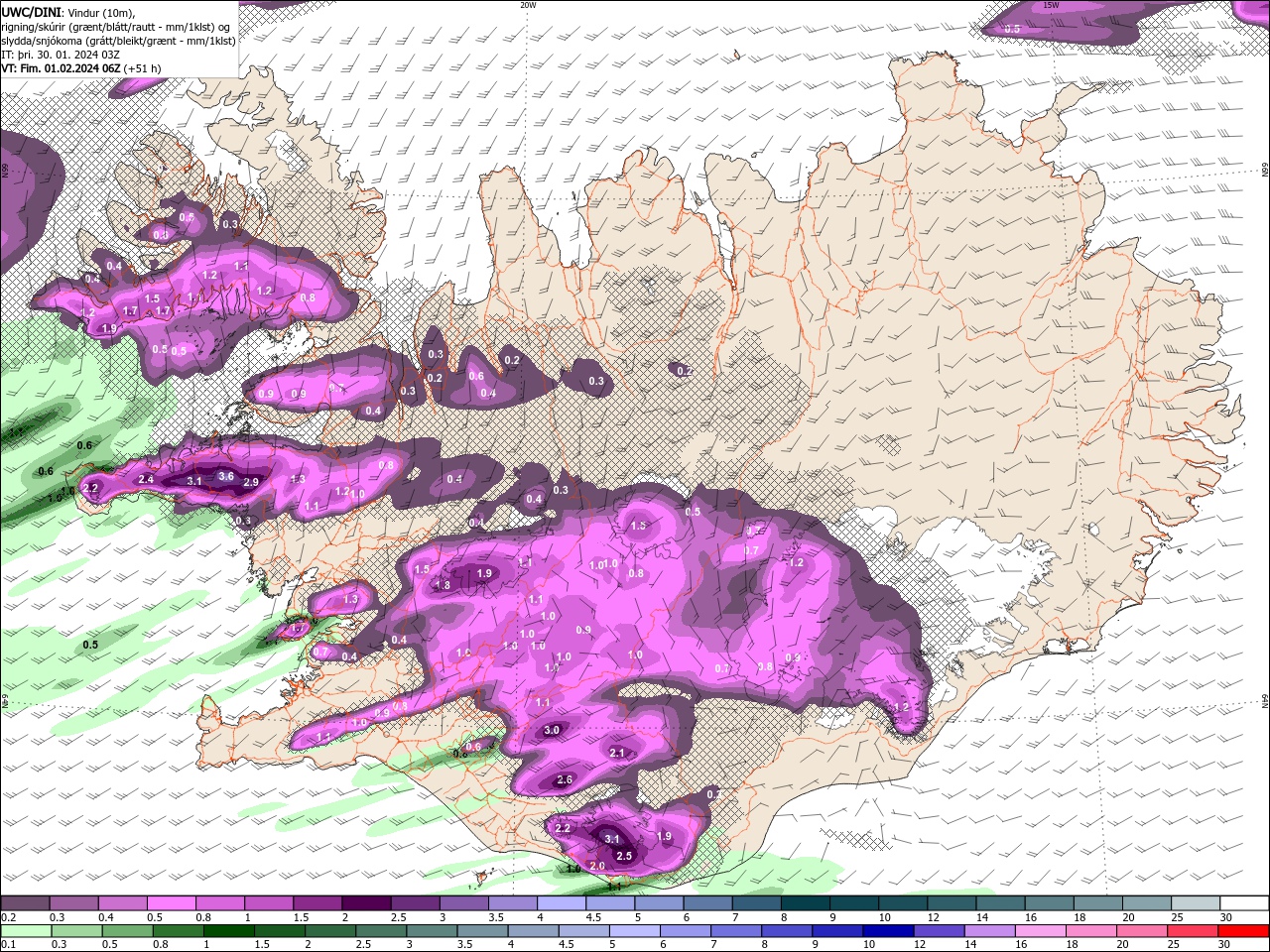Click the 30 label on the snow scale
Image resolution: width=1270 pixels, height=952 pixels.
[x=1225, y=917]
